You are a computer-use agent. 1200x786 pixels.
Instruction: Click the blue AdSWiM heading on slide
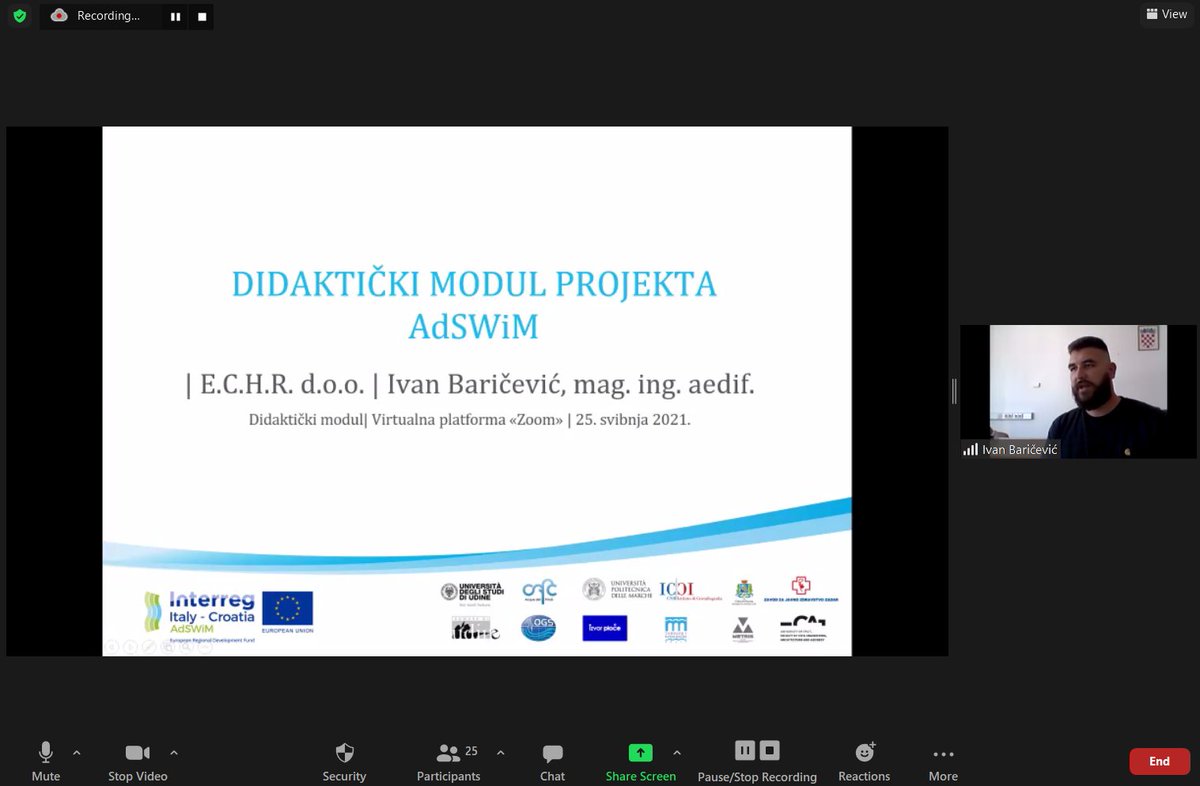(x=473, y=327)
